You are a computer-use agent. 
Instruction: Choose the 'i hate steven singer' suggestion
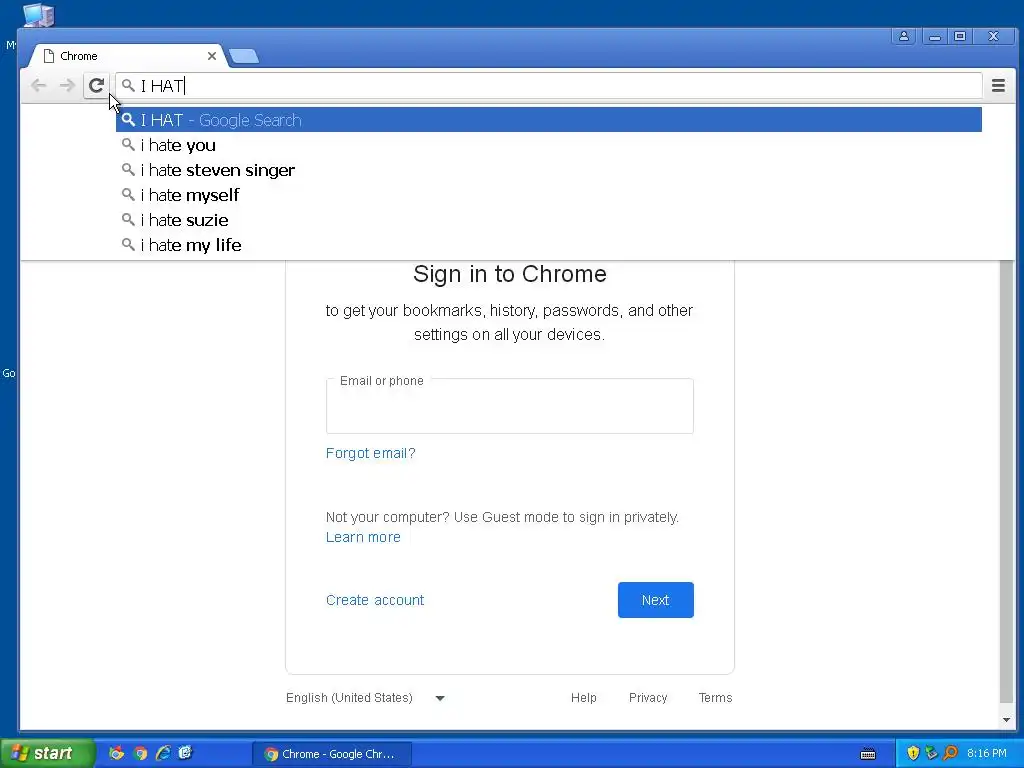549,170
